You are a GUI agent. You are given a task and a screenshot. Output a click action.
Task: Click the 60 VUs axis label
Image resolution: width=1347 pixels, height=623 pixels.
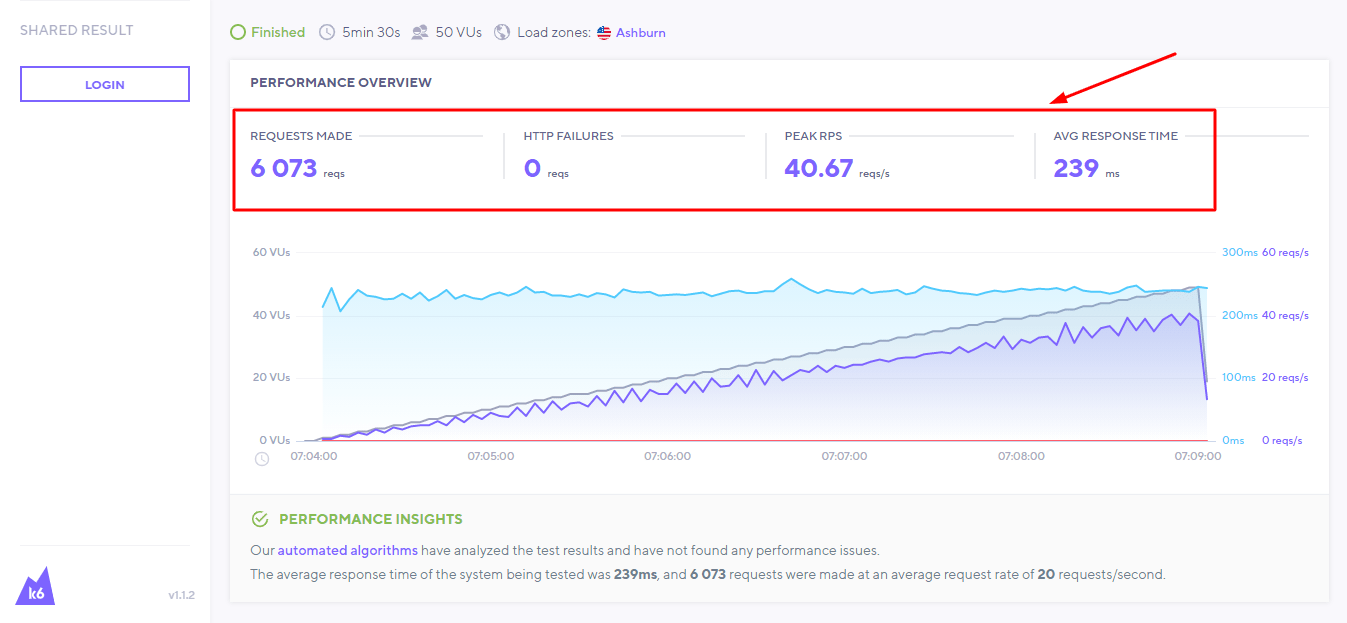(272, 253)
